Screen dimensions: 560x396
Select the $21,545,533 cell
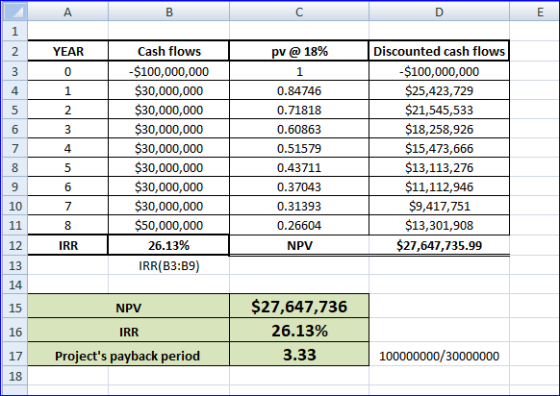(439, 110)
